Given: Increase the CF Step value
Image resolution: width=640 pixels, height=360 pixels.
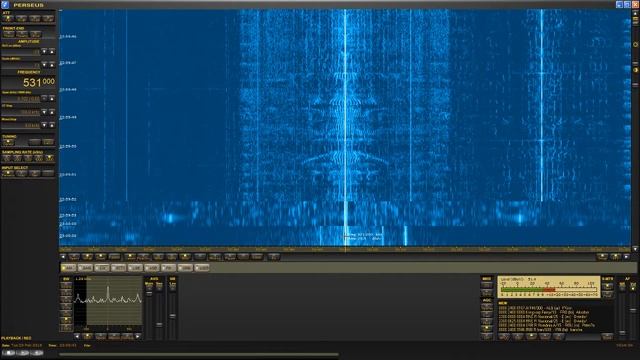Looking at the screenshot, I should click(51, 111).
